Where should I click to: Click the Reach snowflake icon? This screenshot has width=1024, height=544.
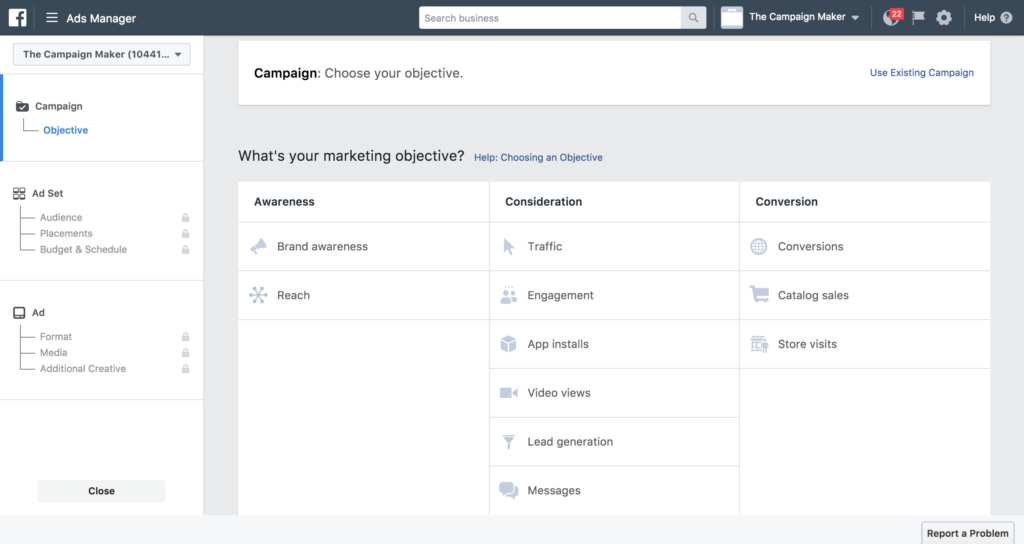259,295
